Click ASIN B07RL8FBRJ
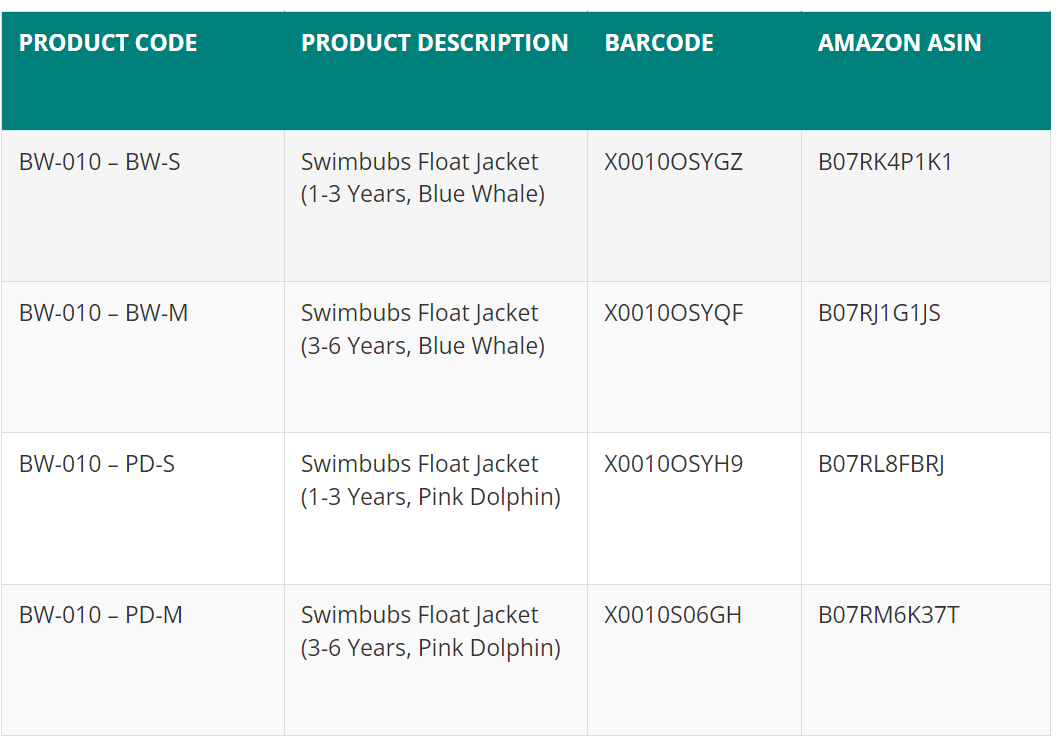Viewport: 1059px width, 744px height. [881, 464]
